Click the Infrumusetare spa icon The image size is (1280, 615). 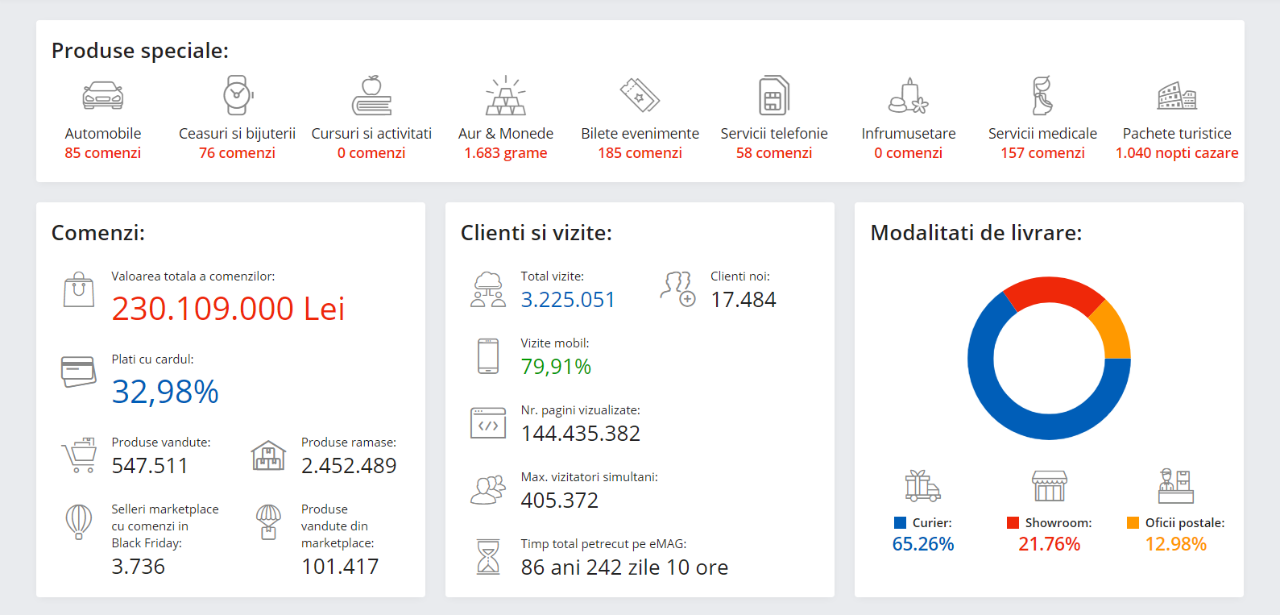(908, 96)
